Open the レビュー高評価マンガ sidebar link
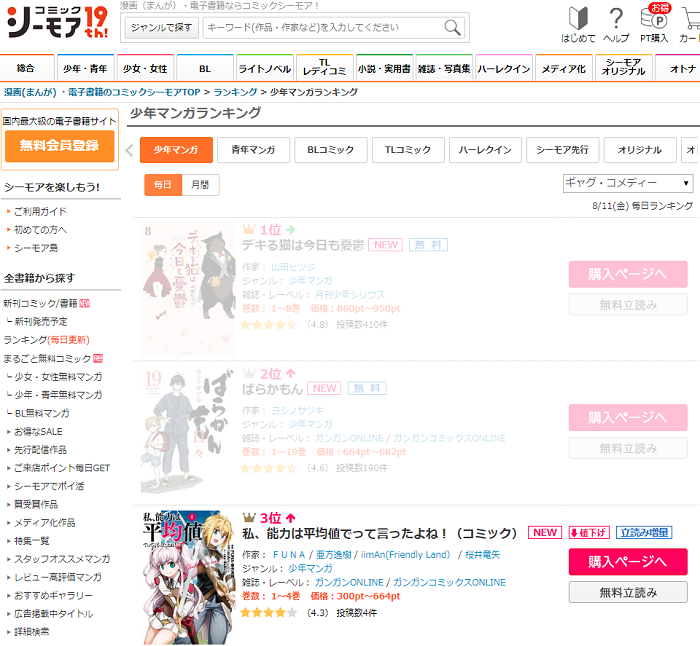Image resolution: width=700 pixels, height=646 pixels. click(58, 577)
